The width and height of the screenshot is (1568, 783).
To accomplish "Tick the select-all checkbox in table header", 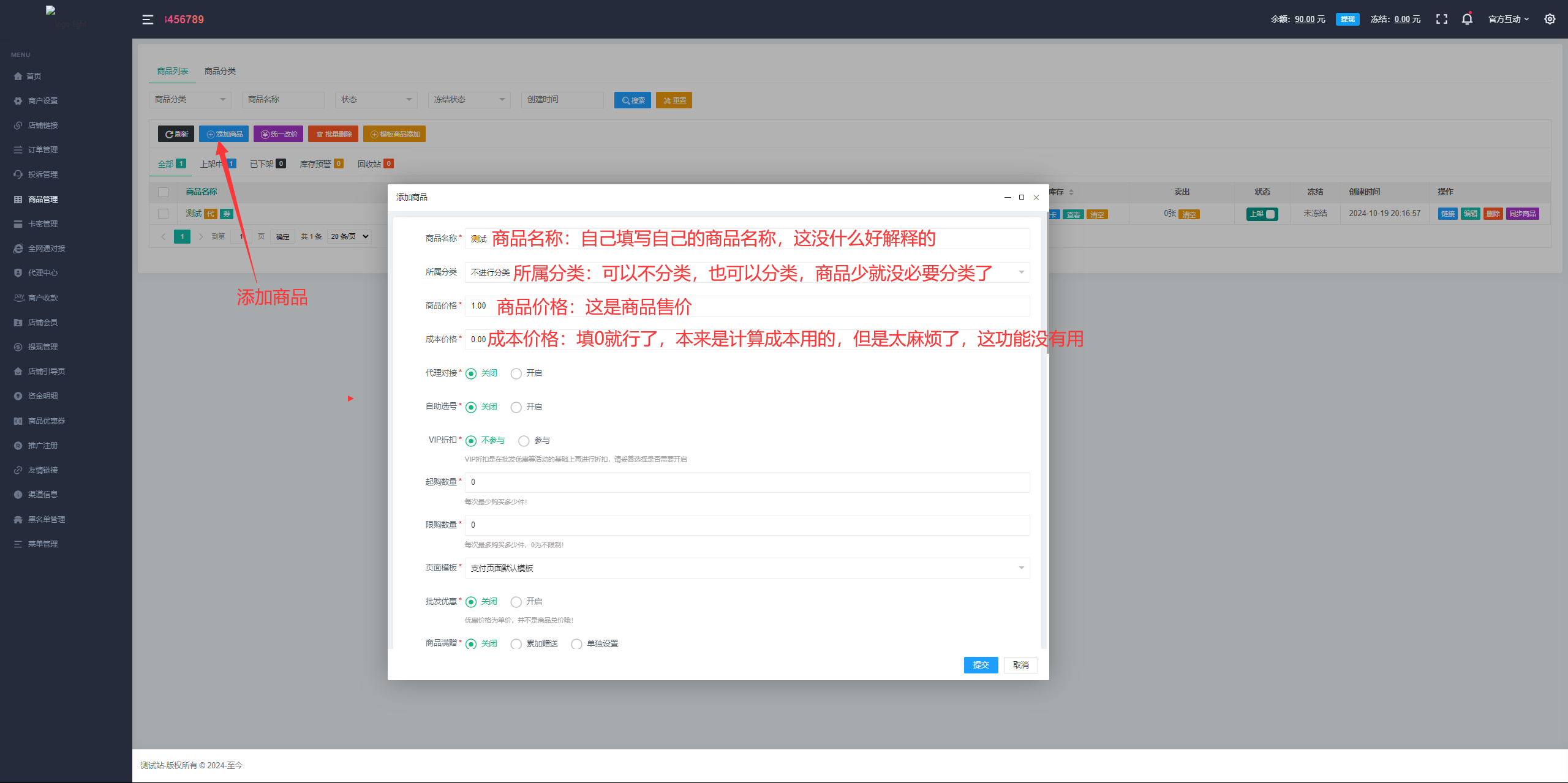I will pos(163,192).
